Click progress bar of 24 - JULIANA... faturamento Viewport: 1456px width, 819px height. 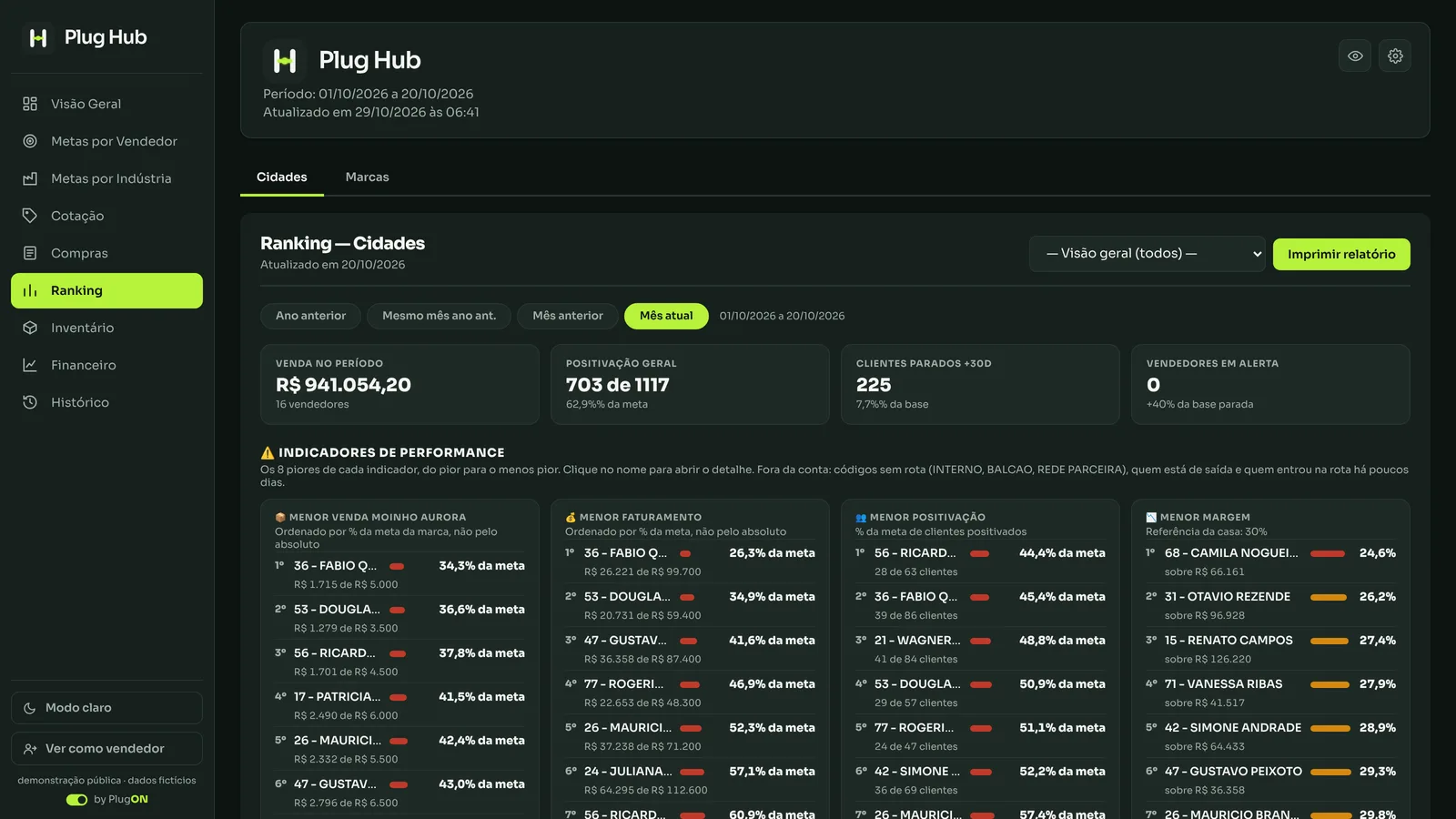(693, 772)
